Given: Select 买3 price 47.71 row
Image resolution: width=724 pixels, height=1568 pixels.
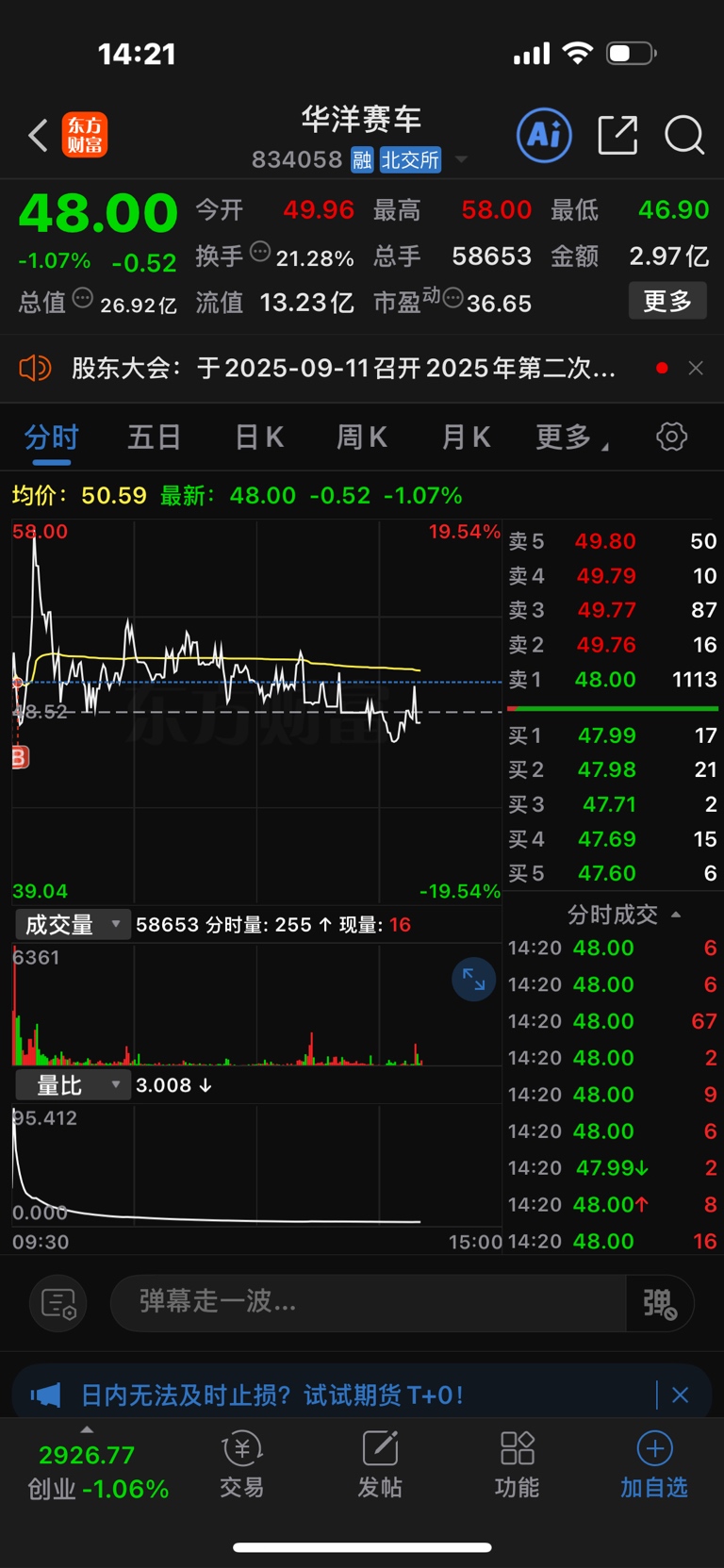Looking at the screenshot, I should pyautogui.click(x=613, y=804).
